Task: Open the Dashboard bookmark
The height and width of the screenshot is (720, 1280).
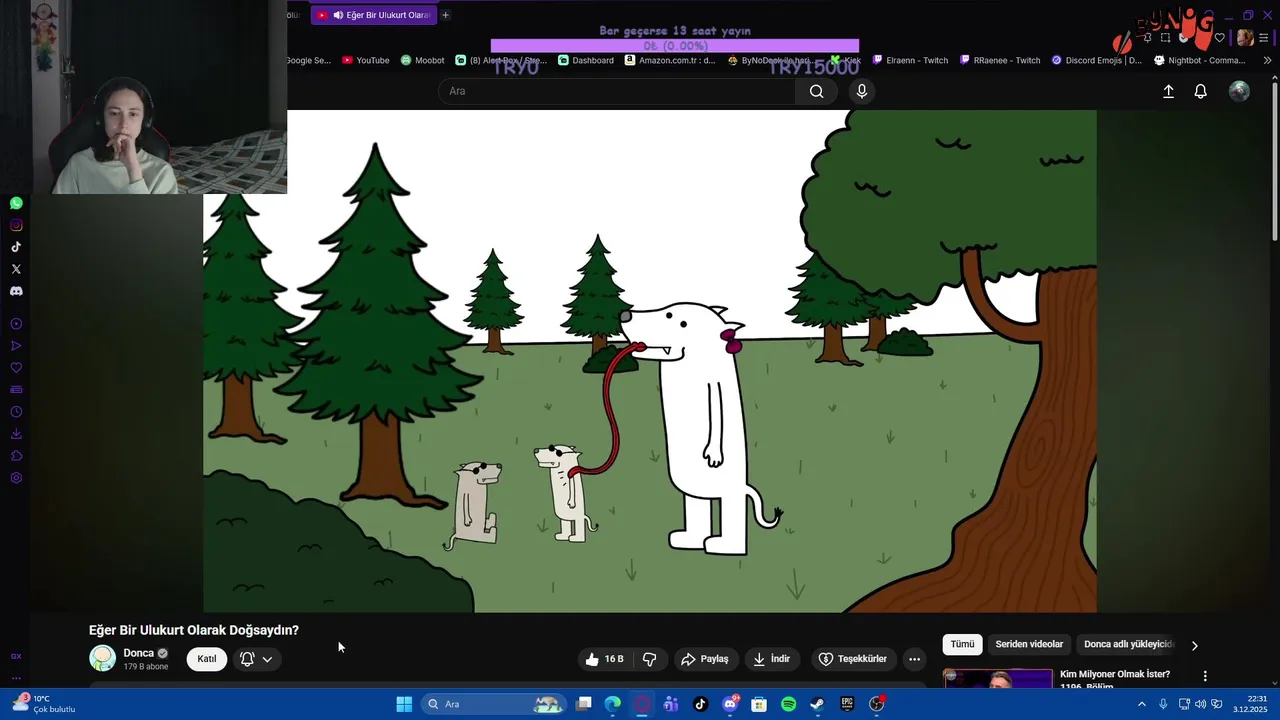Action: [586, 60]
